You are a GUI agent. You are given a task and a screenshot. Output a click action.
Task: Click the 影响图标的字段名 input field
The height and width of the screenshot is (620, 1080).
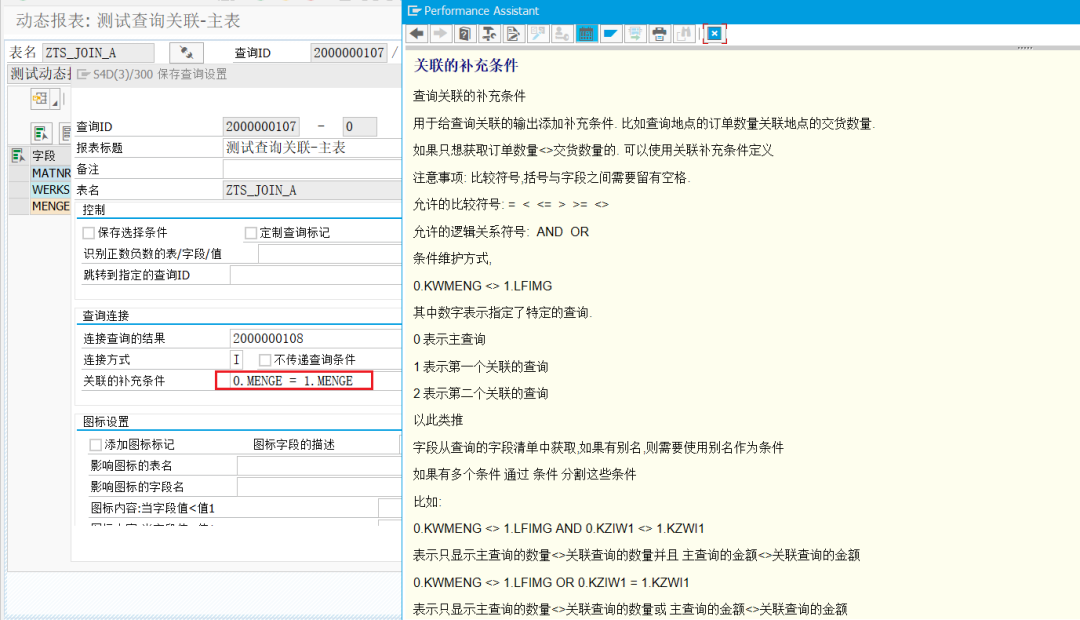click(x=319, y=487)
